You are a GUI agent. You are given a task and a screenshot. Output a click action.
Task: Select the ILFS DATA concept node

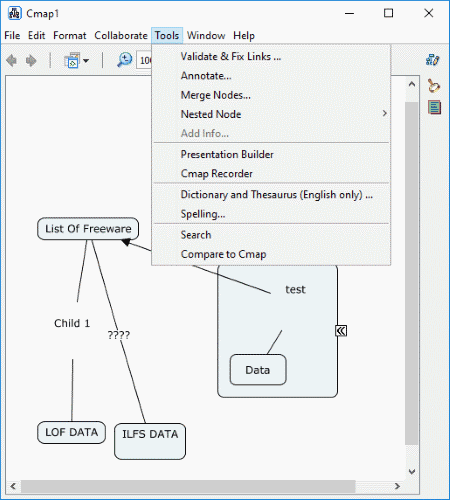point(150,441)
